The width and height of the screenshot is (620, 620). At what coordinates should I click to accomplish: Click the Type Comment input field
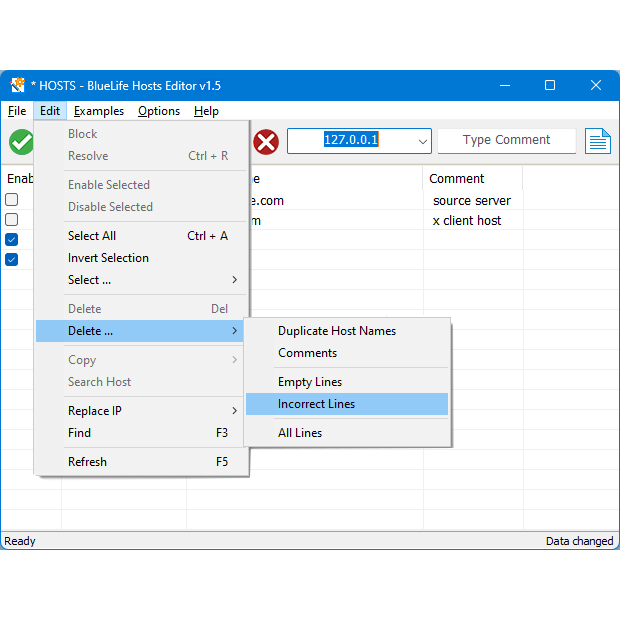tap(507, 140)
